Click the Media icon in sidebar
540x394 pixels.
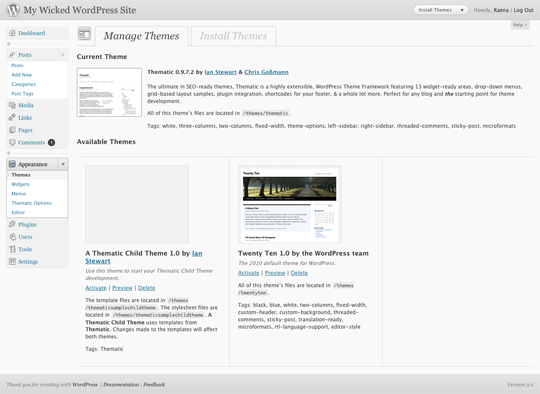click(x=12, y=105)
